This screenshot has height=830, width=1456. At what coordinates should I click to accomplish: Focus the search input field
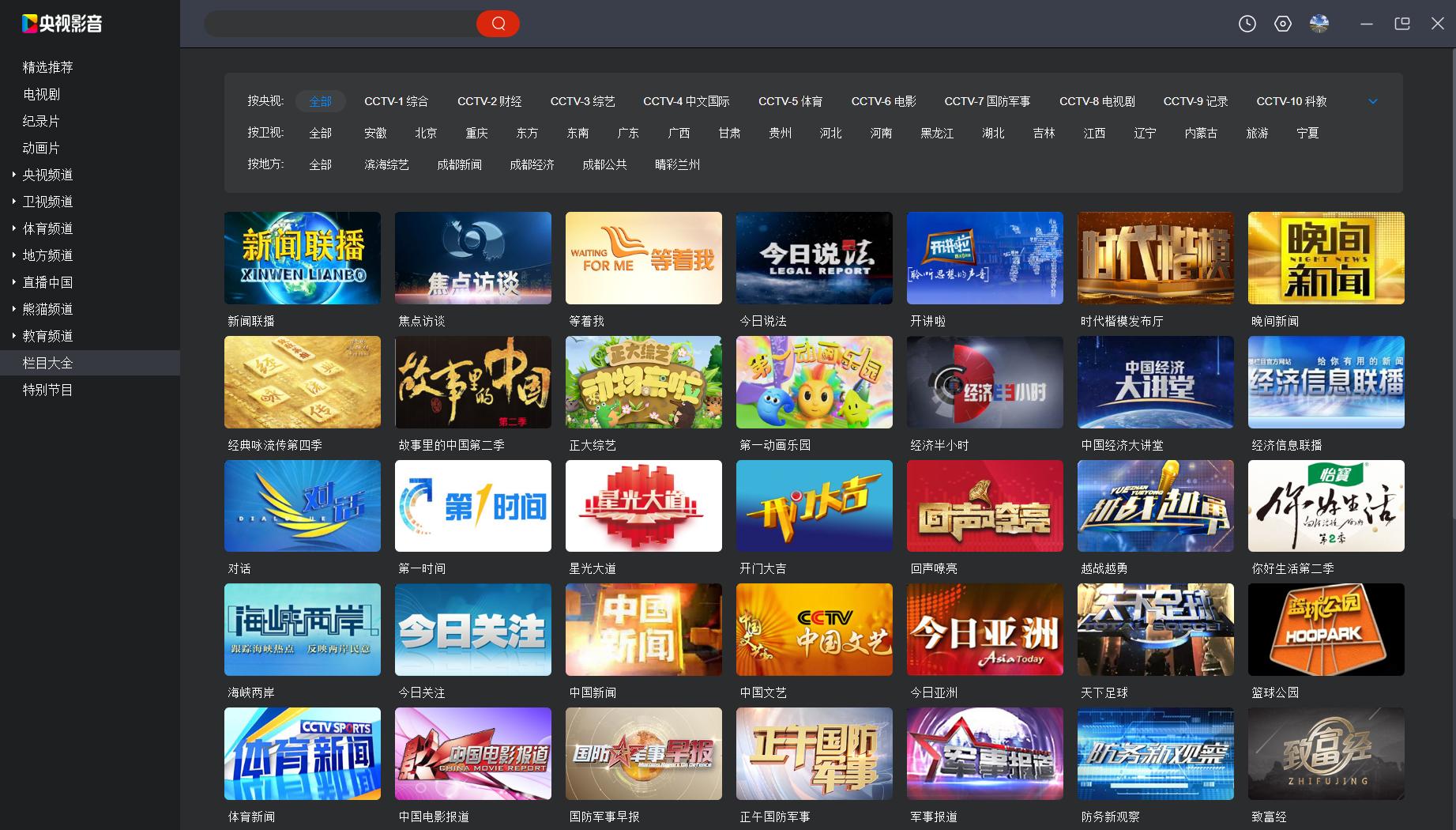coord(341,24)
